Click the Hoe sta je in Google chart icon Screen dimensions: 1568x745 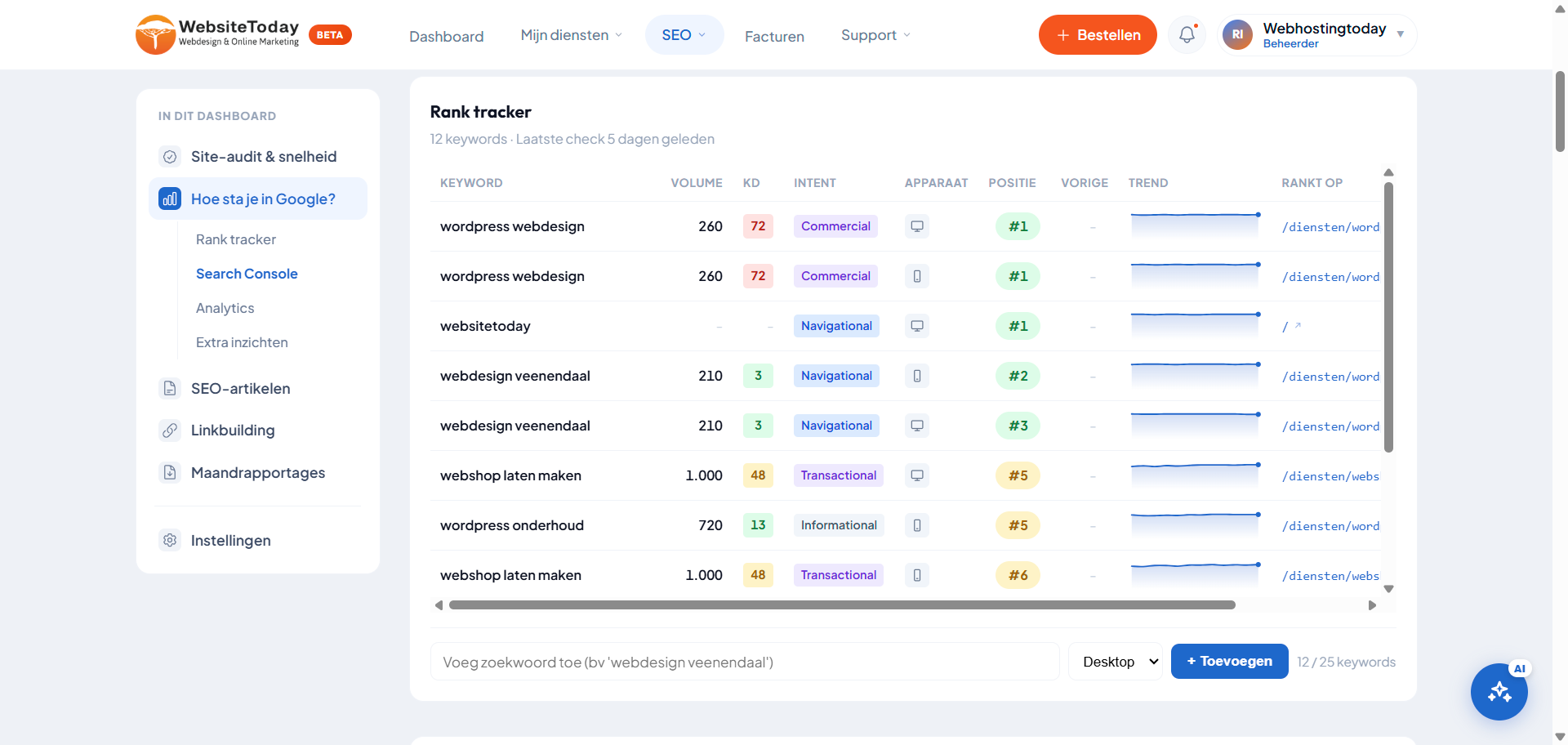click(x=170, y=199)
